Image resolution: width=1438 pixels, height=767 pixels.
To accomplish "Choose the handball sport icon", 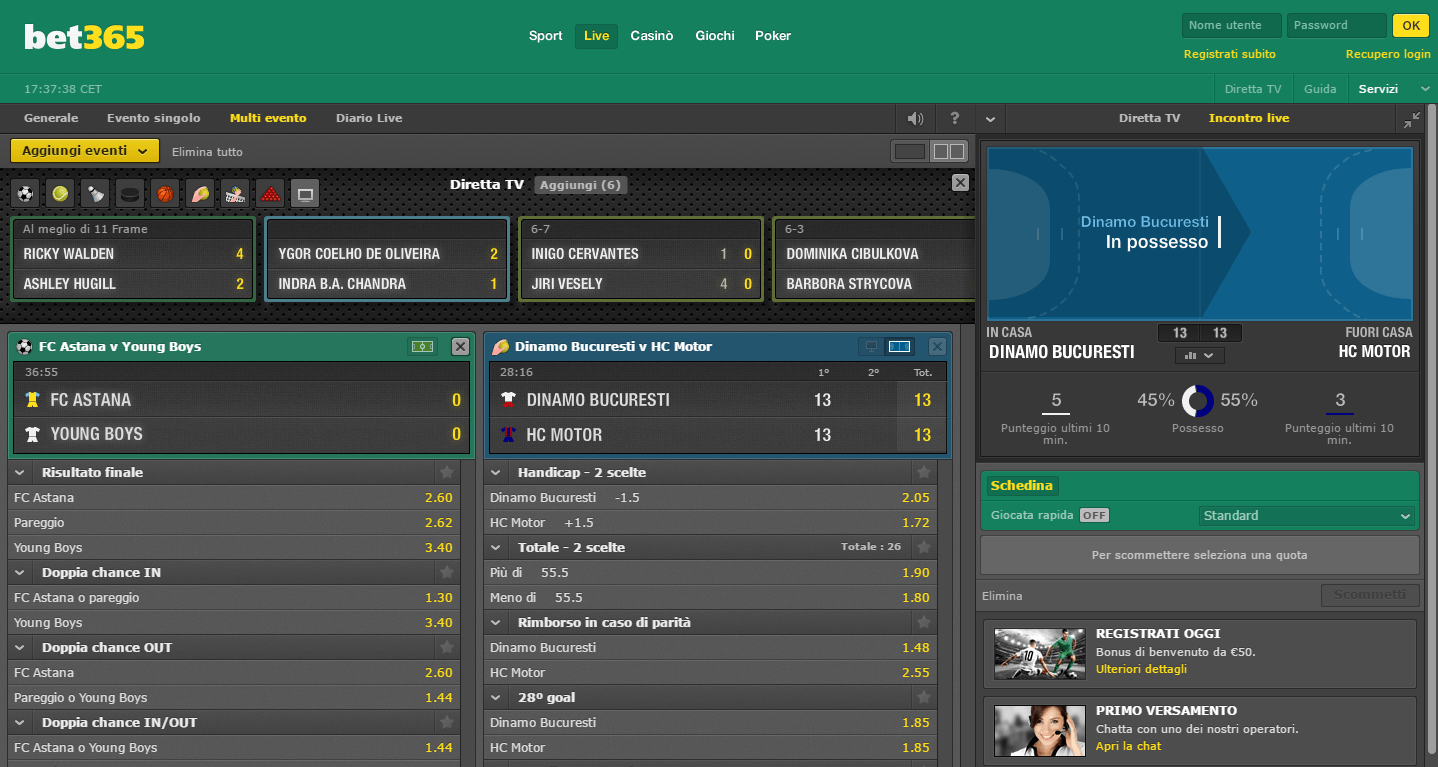I will pos(200,193).
